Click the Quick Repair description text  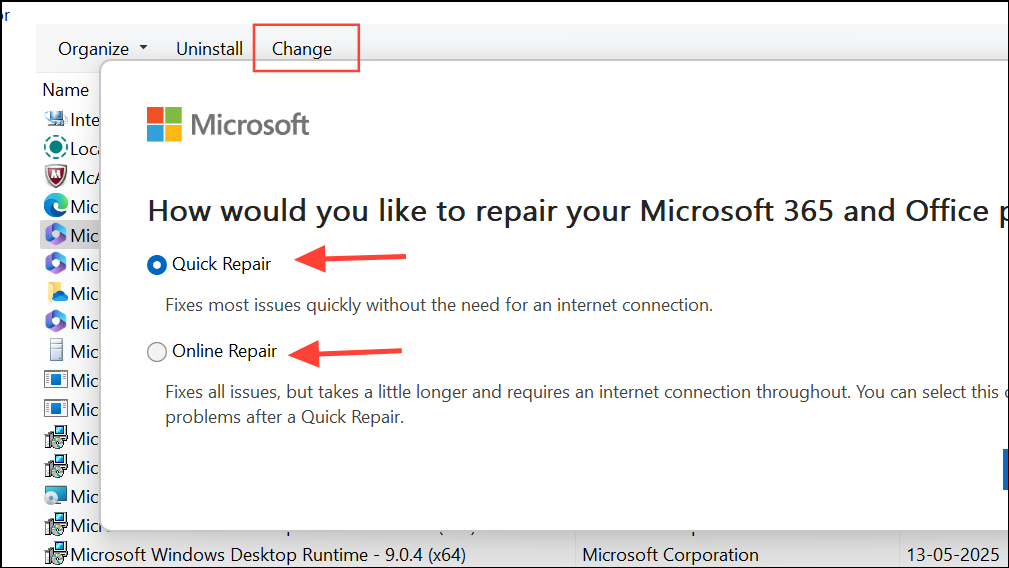439,305
